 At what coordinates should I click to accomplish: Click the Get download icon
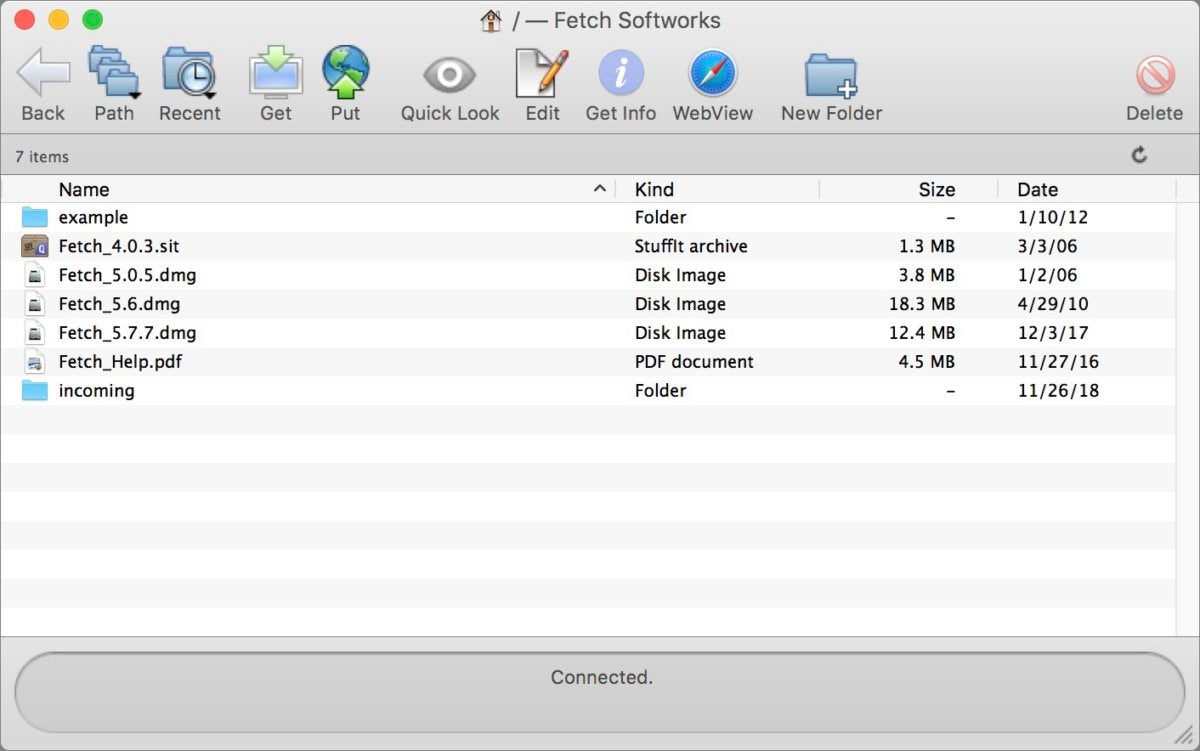tap(275, 73)
